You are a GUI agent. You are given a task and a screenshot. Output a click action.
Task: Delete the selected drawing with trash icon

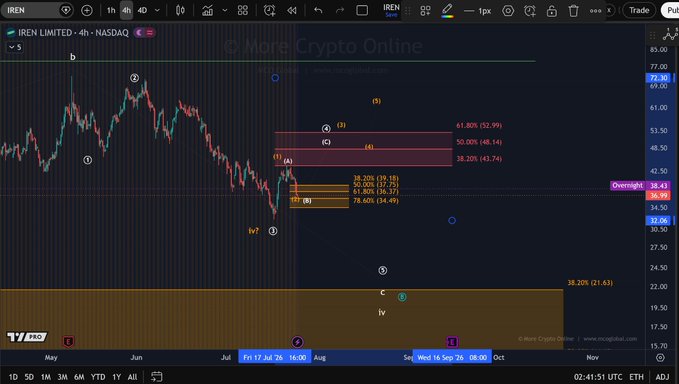point(573,11)
